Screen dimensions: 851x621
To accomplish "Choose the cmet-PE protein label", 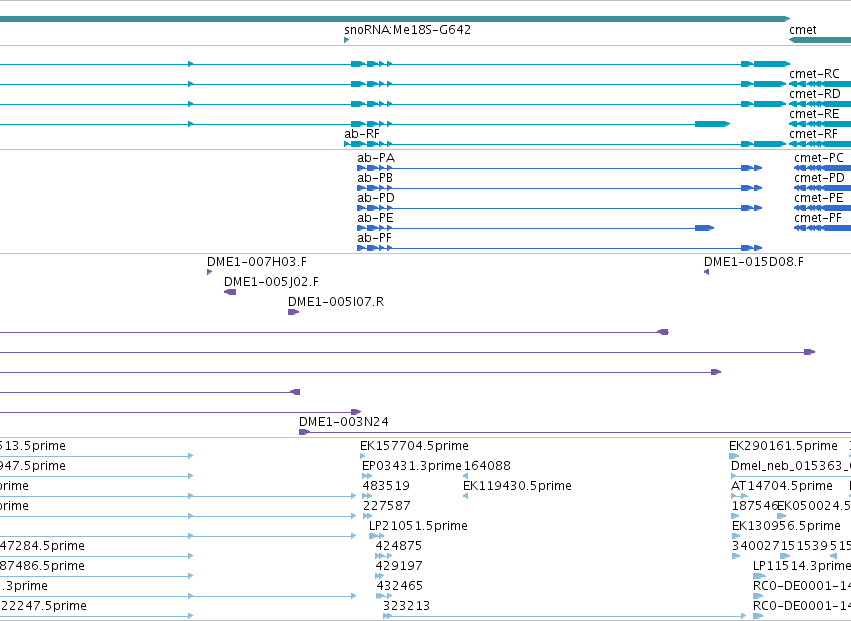I will pos(819,198).
